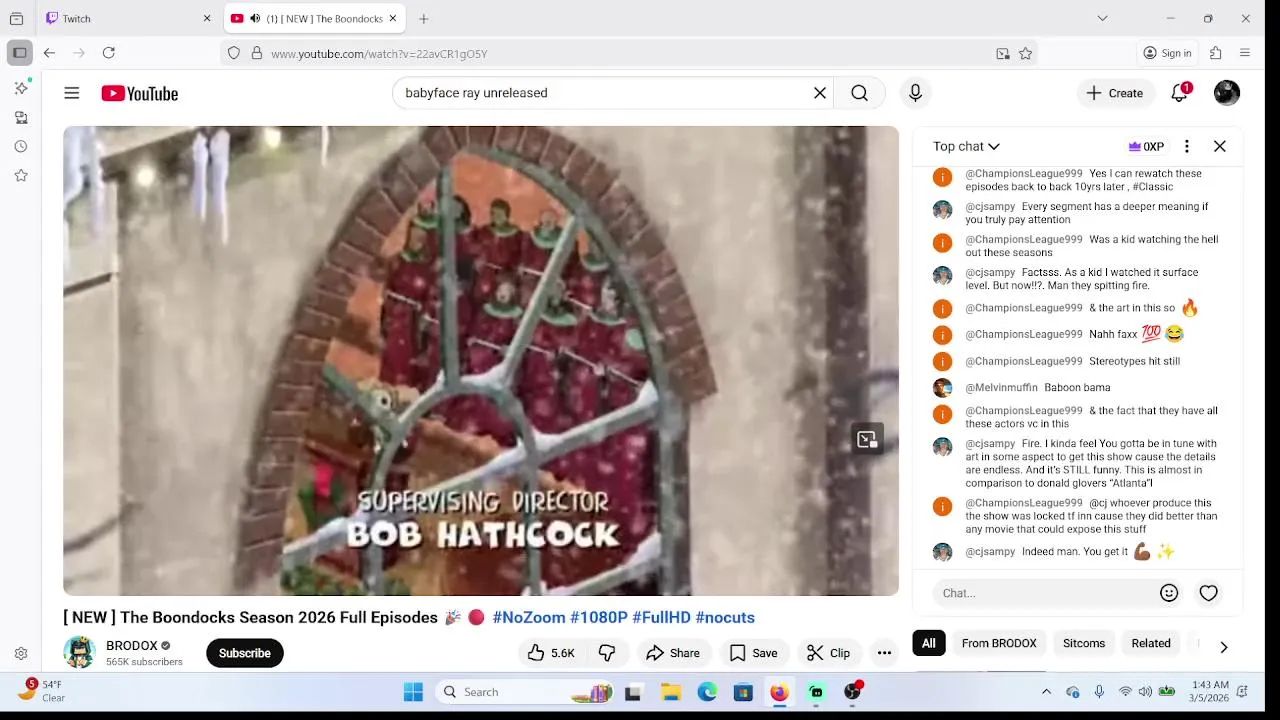Expand the list all tabs dropdown
The image size is (1280, 720).
pyautogui.click(x=1102, y=18)
